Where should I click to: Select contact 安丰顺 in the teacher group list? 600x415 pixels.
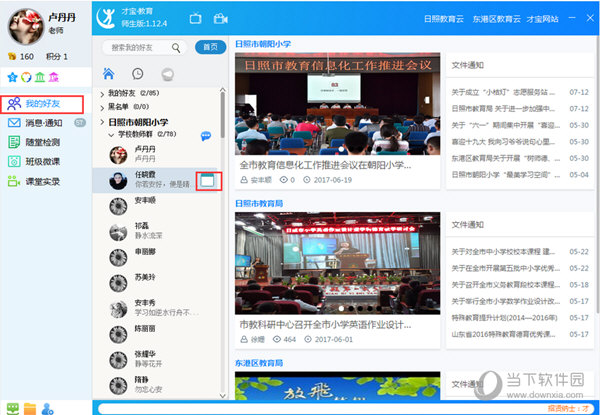click(157, 206)
